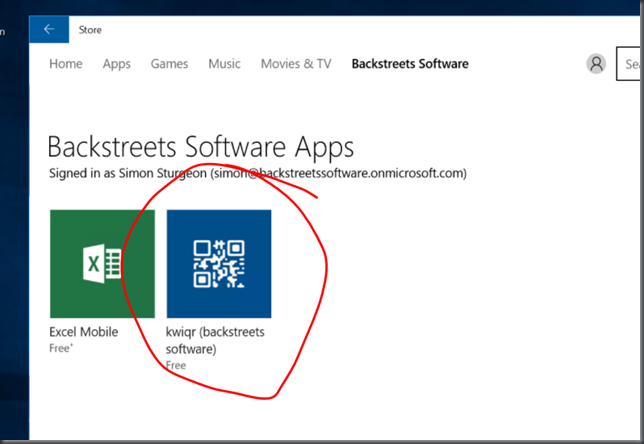Switch to the Apps tab

[x=117, y=64]
